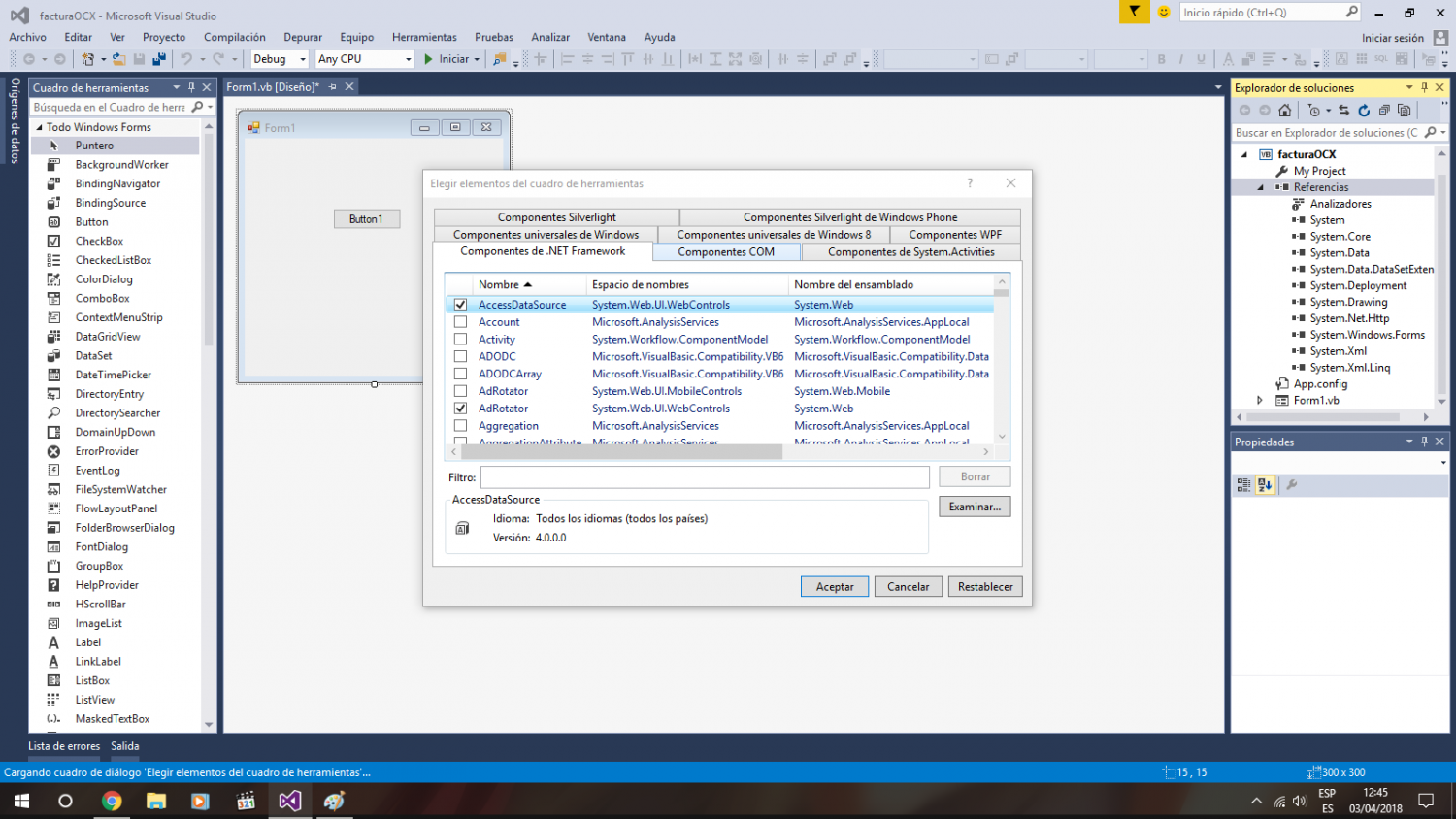Open the Depurar menu
Image resolution: width=1456 pixels, height=819 pixels.
[303, 37]
